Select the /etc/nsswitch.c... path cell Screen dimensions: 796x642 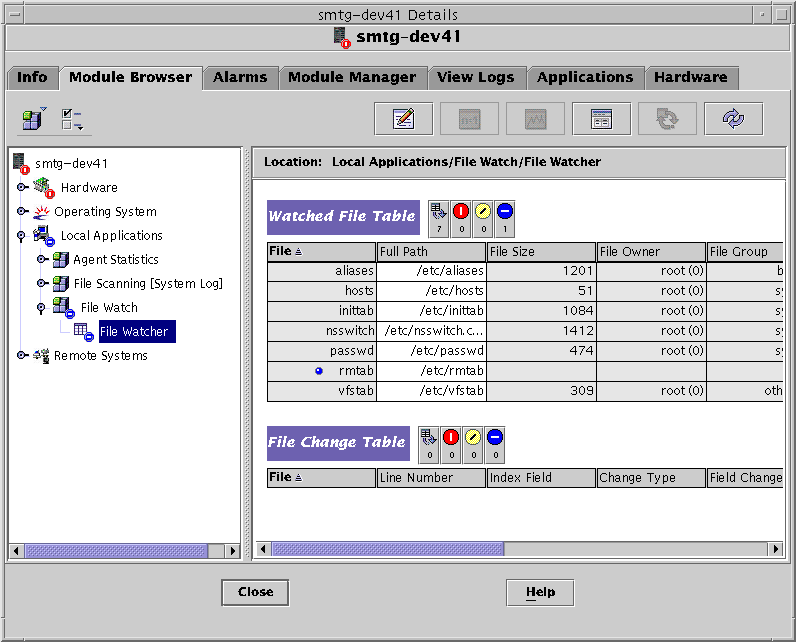432,331
